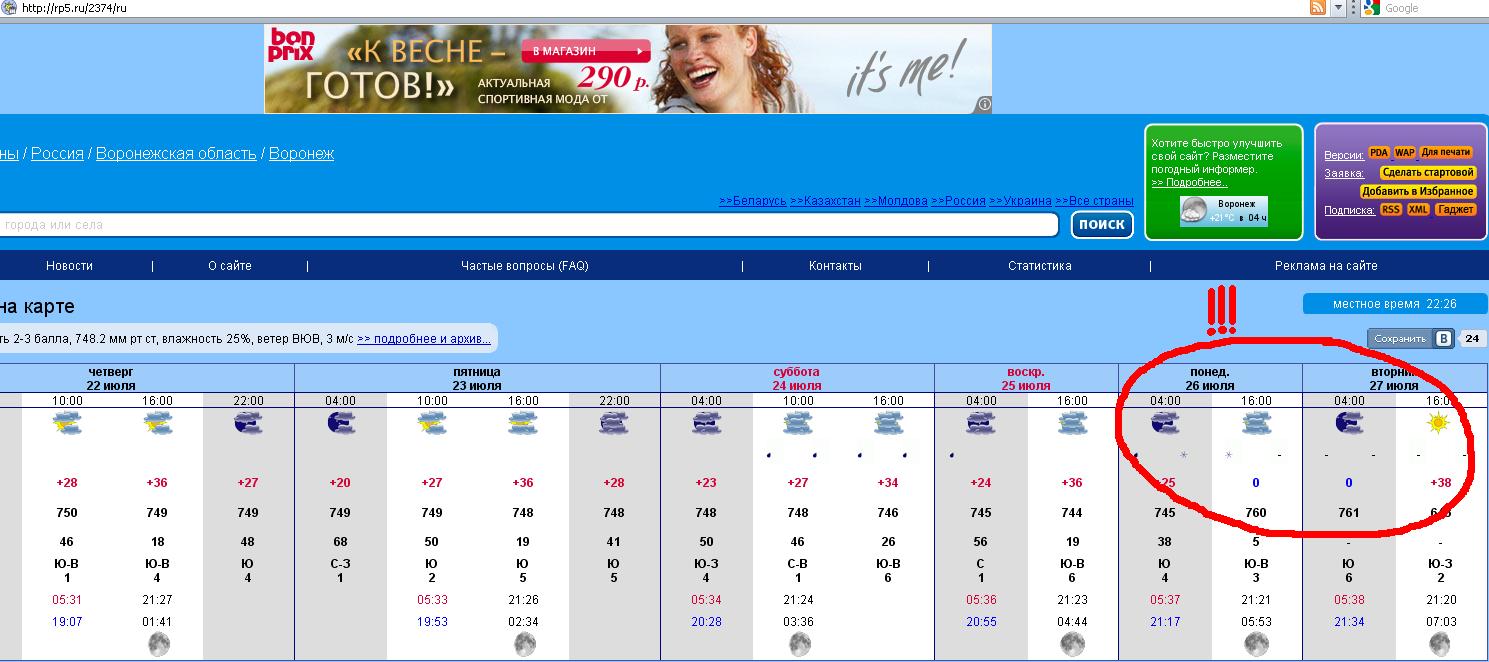
Task: Click the Воронеж weather informer widget
Action: 1223,211
